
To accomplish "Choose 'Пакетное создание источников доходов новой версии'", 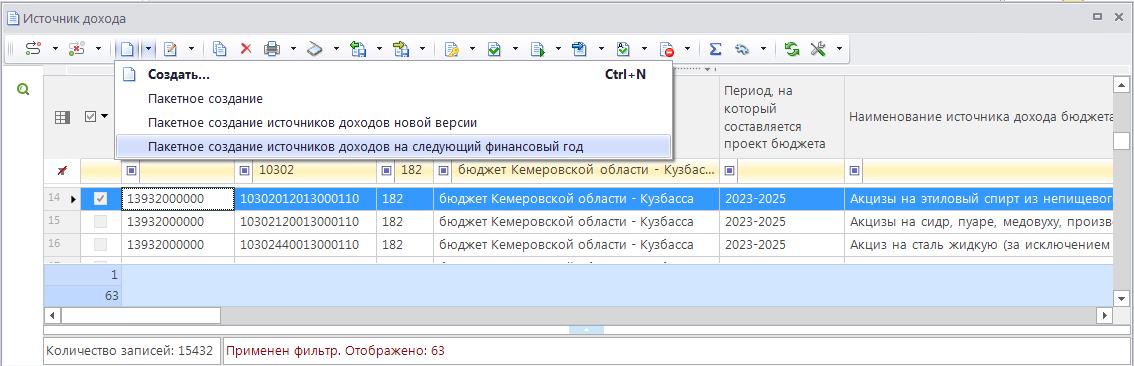I will [x=394, y=123].
